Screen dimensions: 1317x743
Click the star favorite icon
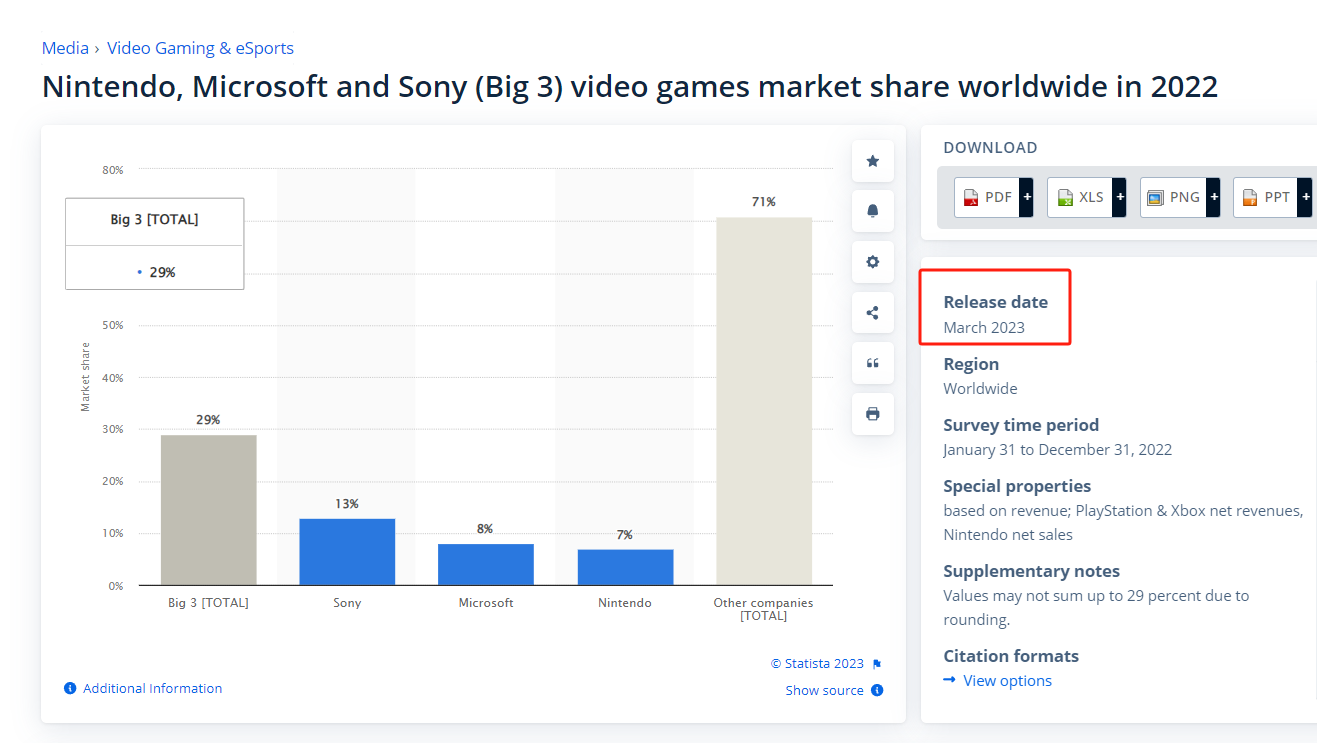tap(872, 160)
